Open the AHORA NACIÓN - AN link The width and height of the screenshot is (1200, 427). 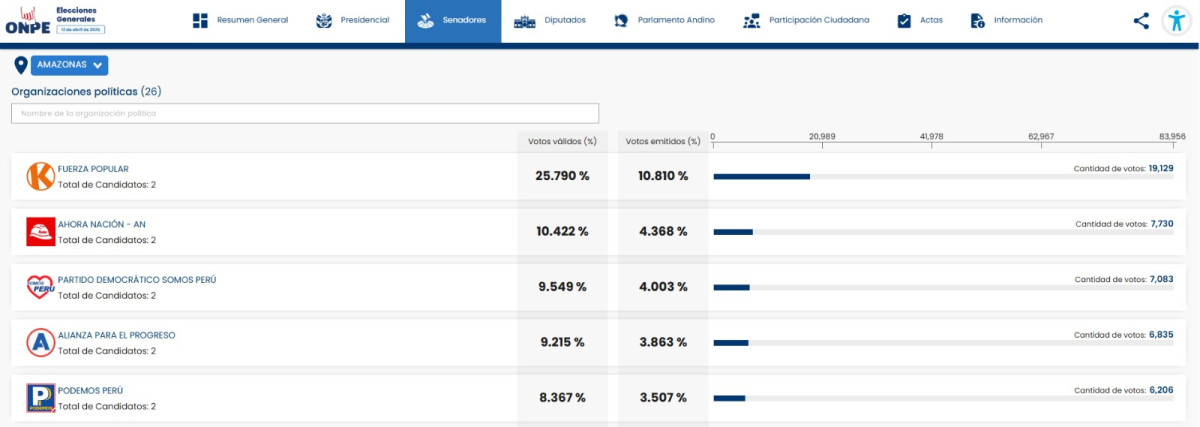[x=102, y=224]
